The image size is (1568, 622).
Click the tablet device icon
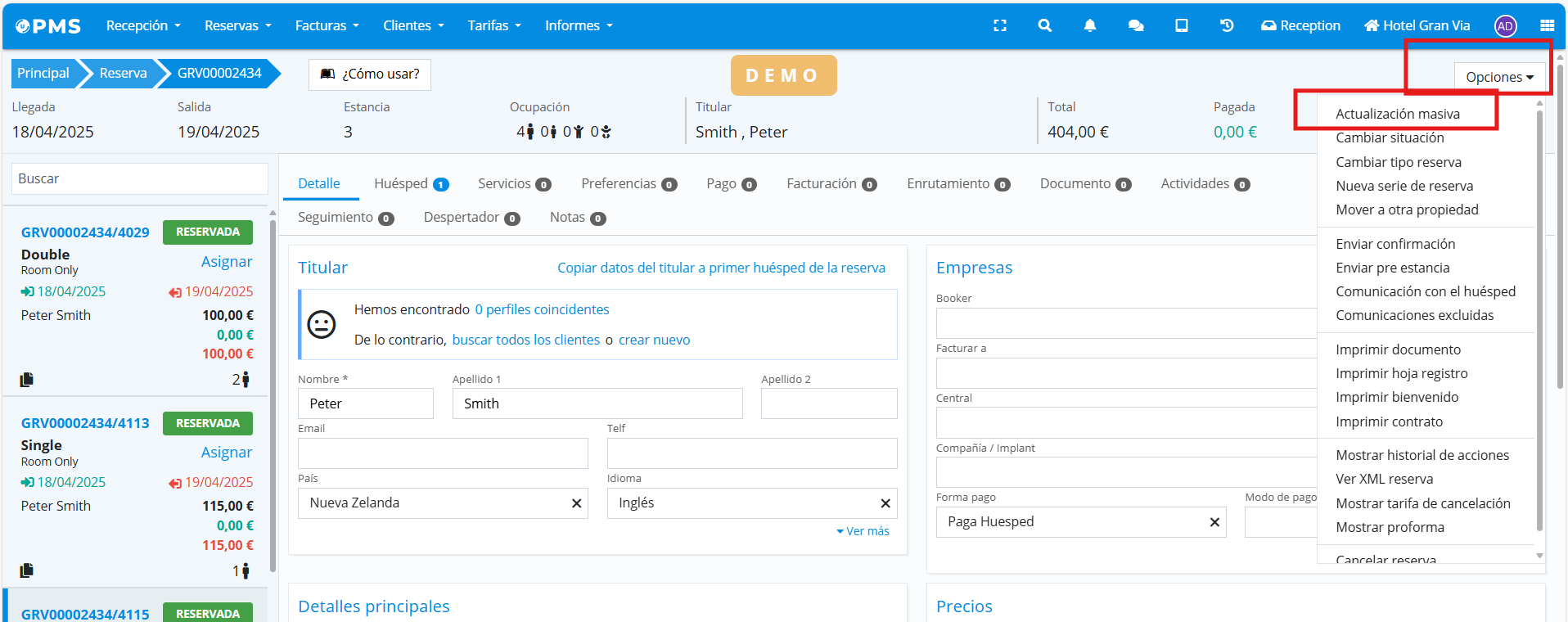click(1181, 25)
